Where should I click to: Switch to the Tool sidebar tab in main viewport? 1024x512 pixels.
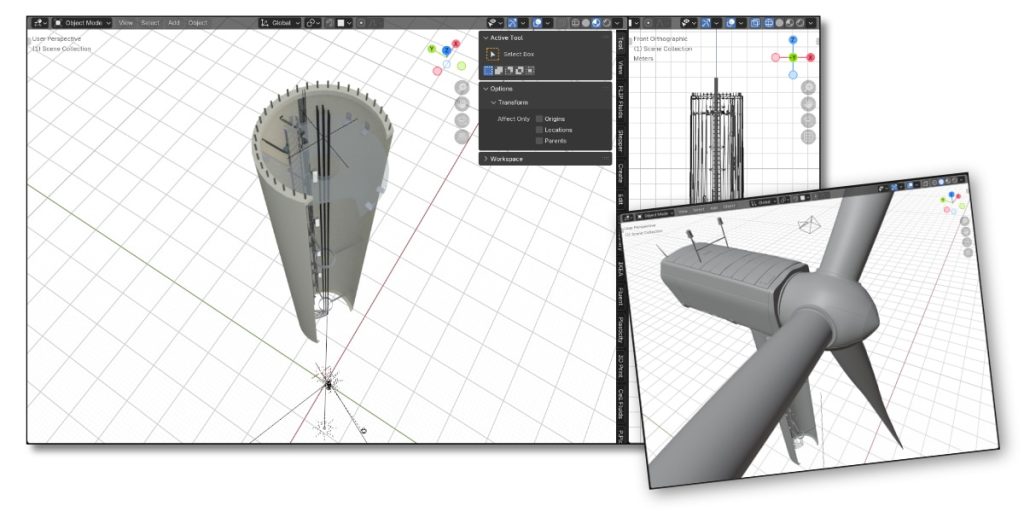pyautogui.click(x=620, y=46)
